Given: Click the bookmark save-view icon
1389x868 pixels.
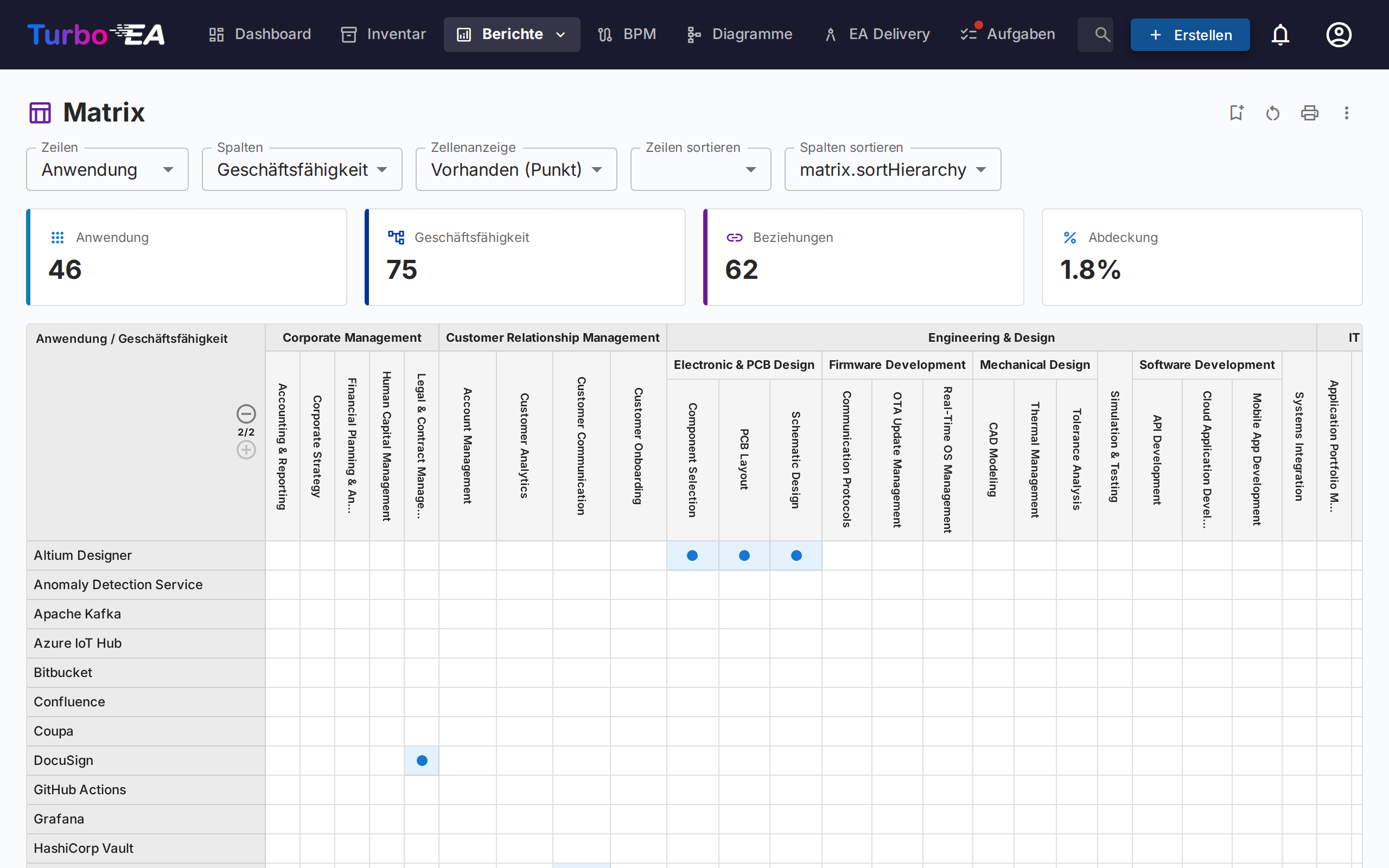Looking at the screenshot, I should pyautogui.click(x=1237, y=112).
